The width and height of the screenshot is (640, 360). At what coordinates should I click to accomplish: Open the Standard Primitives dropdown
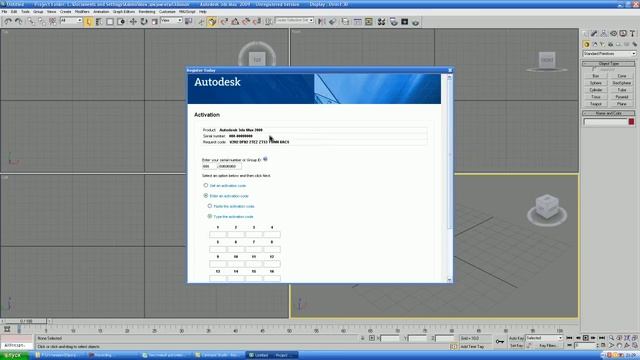point(609,54)
